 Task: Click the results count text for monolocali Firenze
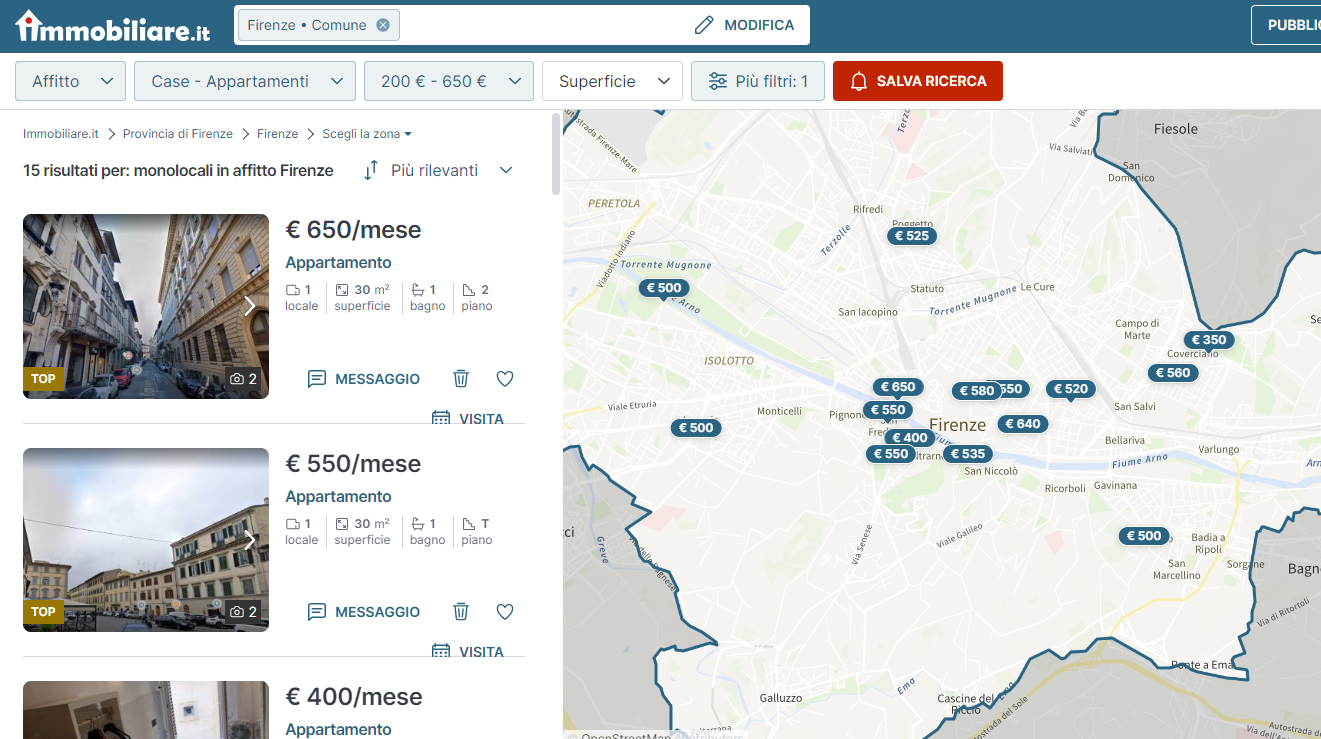(178, 171)
